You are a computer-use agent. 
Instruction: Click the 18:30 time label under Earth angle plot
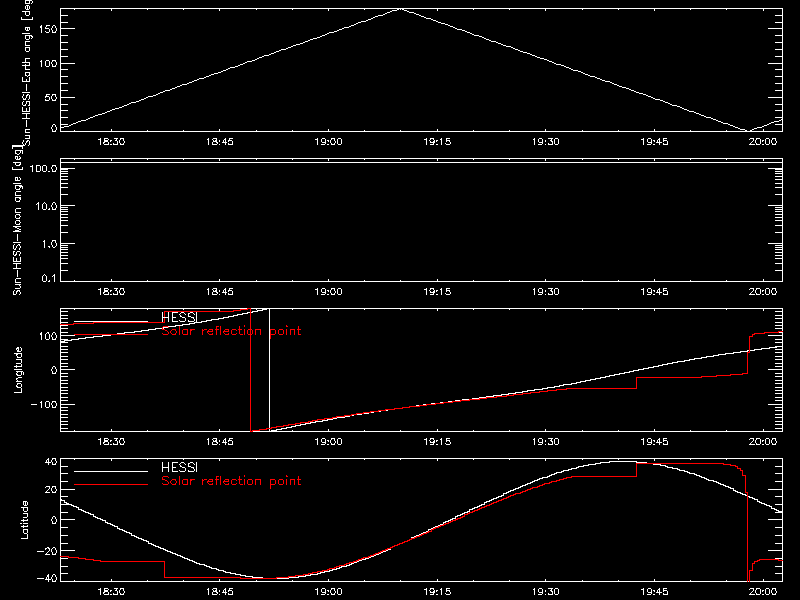111,141
